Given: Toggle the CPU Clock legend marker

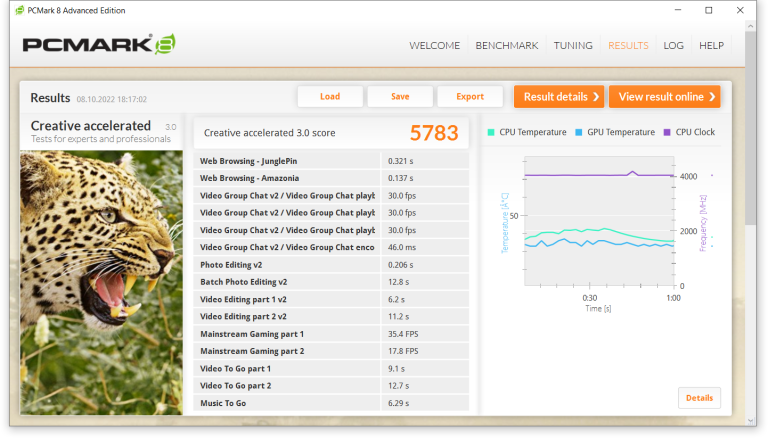Looking at the screenshot, I should (x=667, y=132).
